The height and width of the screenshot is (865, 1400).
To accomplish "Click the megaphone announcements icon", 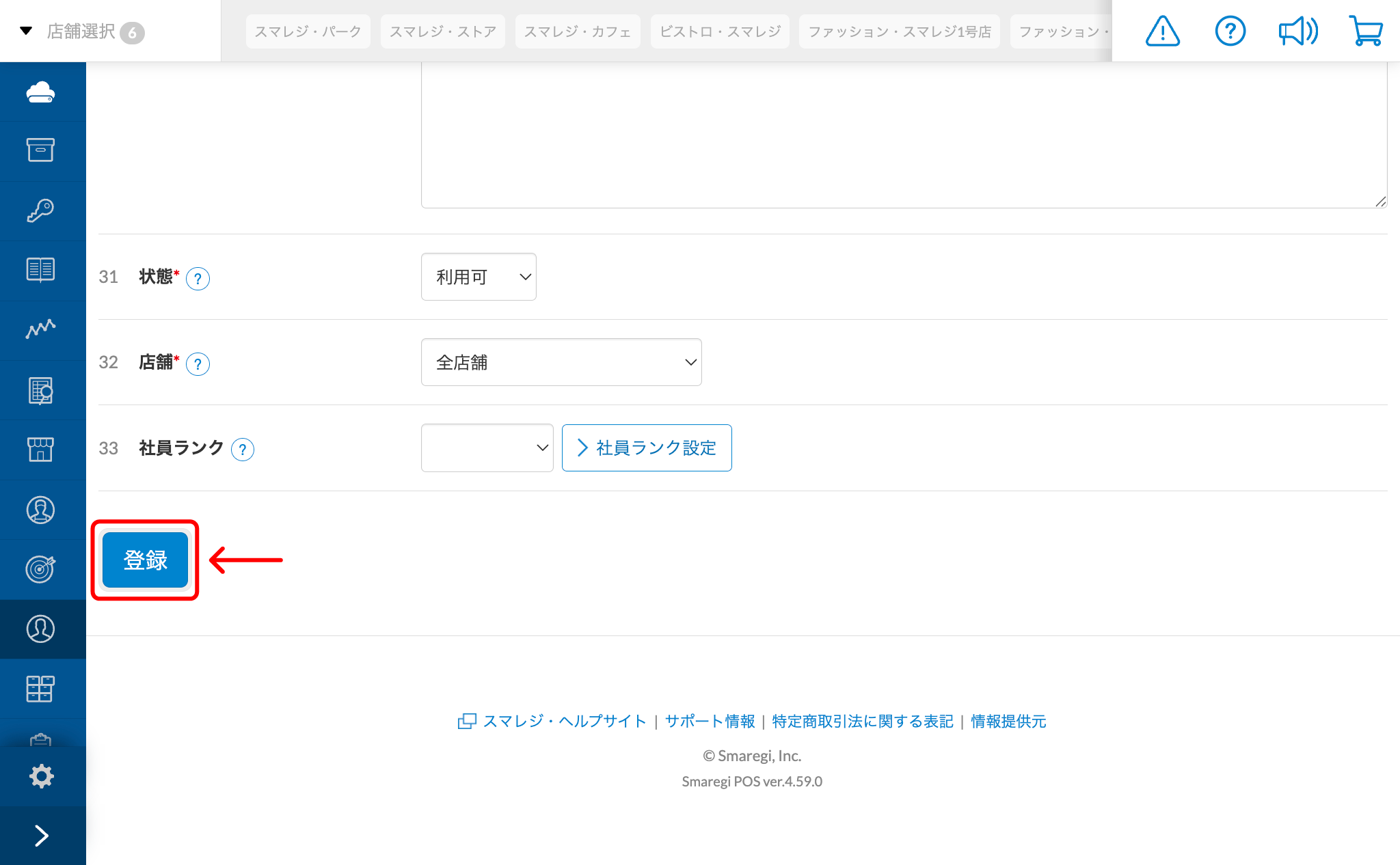I will tap(1297, 31).
